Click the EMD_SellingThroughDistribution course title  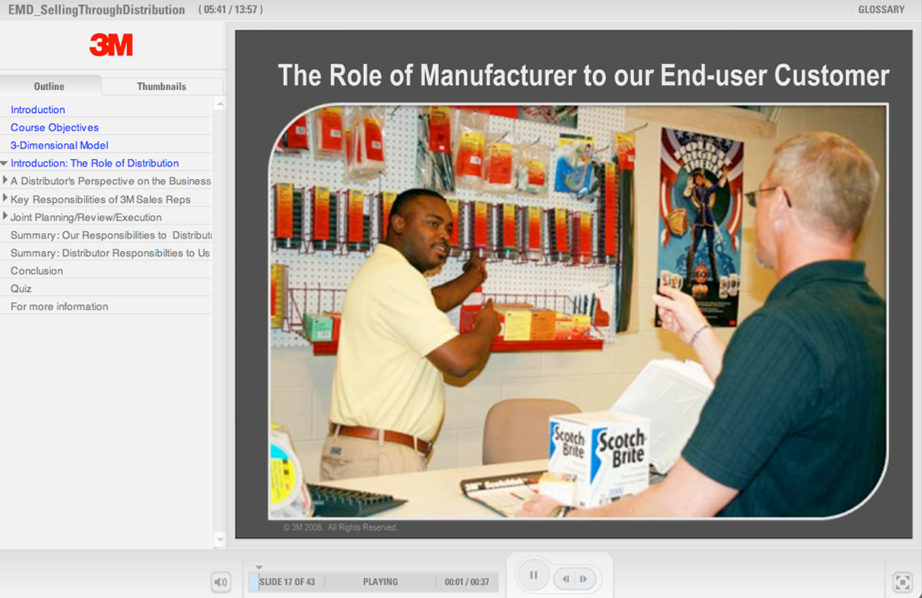pyautogui.click(x=96, y=10)
